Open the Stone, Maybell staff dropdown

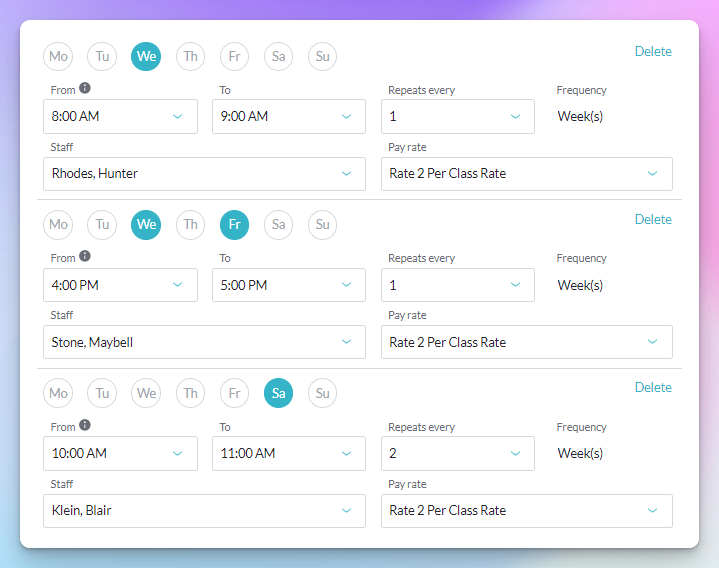point(205,342)
